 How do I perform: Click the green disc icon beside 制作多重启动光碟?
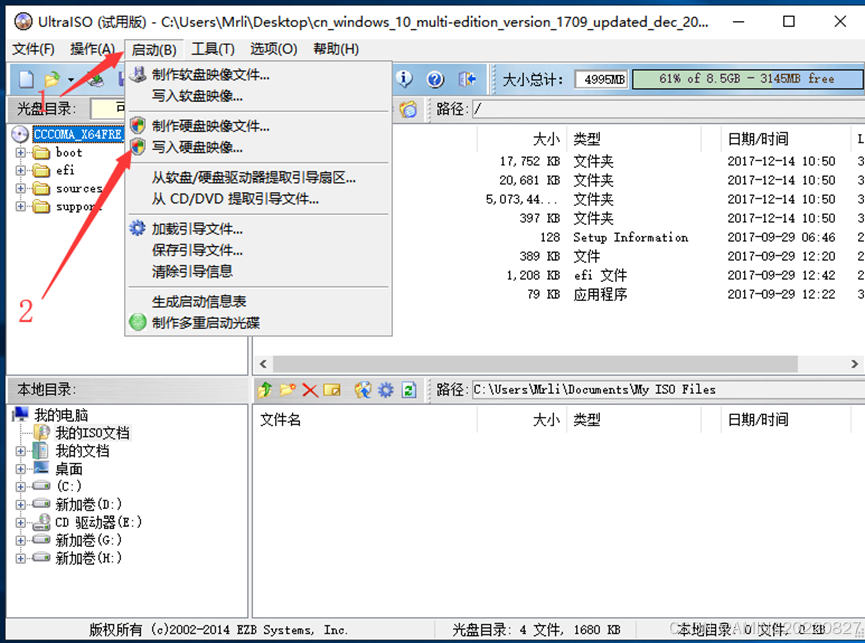click(x=137, y=322)
